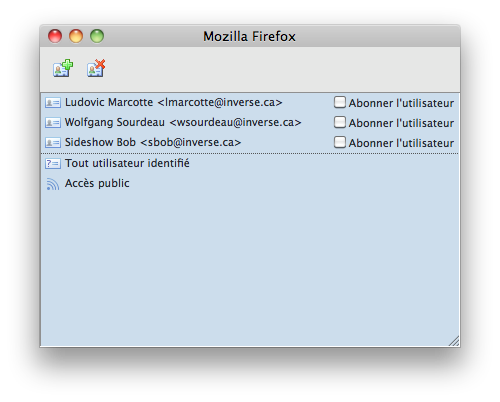Enable Abonner l'utilisateur checkbox for Wolfgang Sourdeau
The width and height of the screenshot is (500, 402).
pyautogui.click(x=340, y=122)
